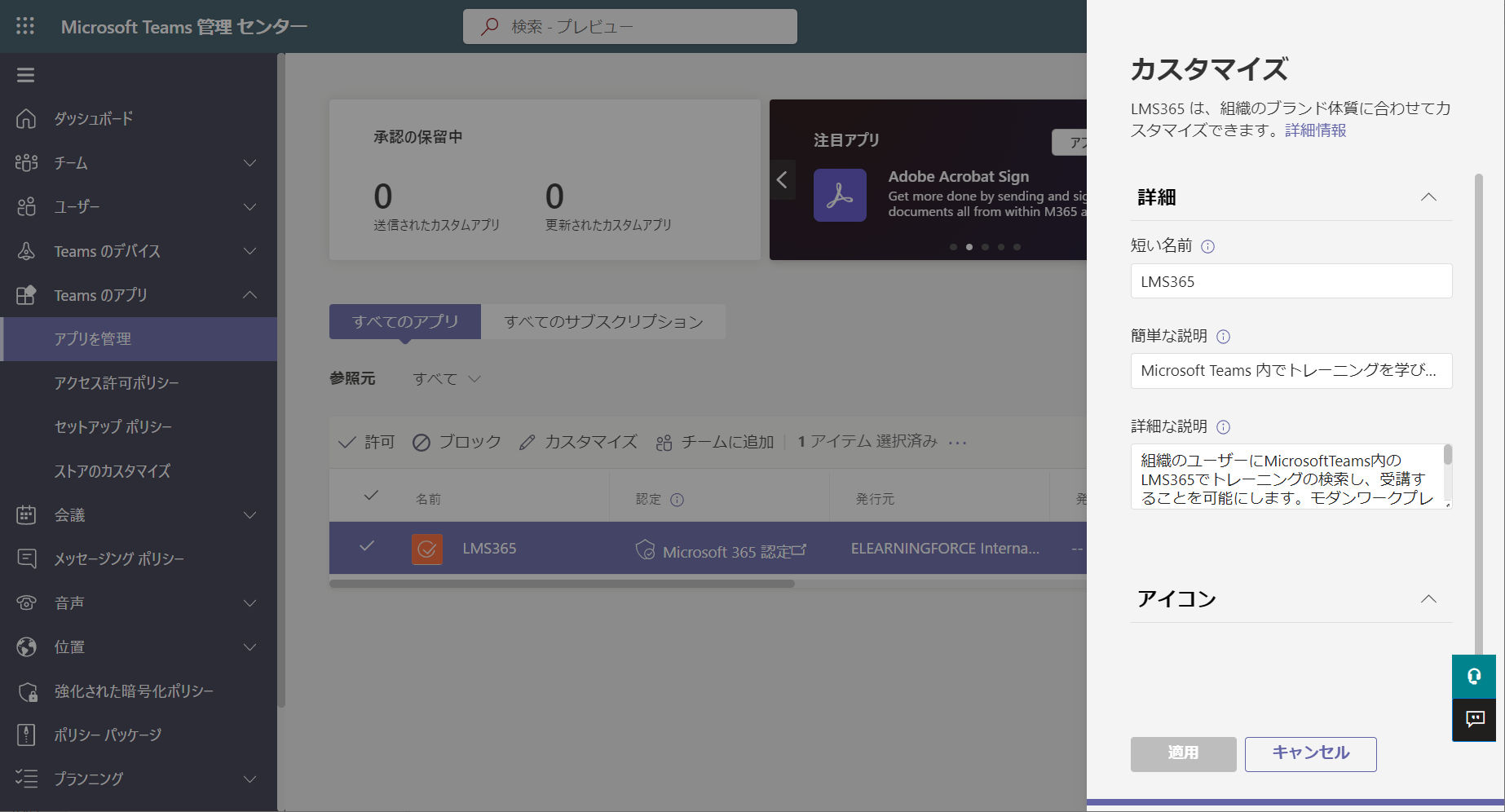This screenshot has width=1505, height=812.
Task: Click the table horizontal scrollbar
Action: (x=562, y=584)
